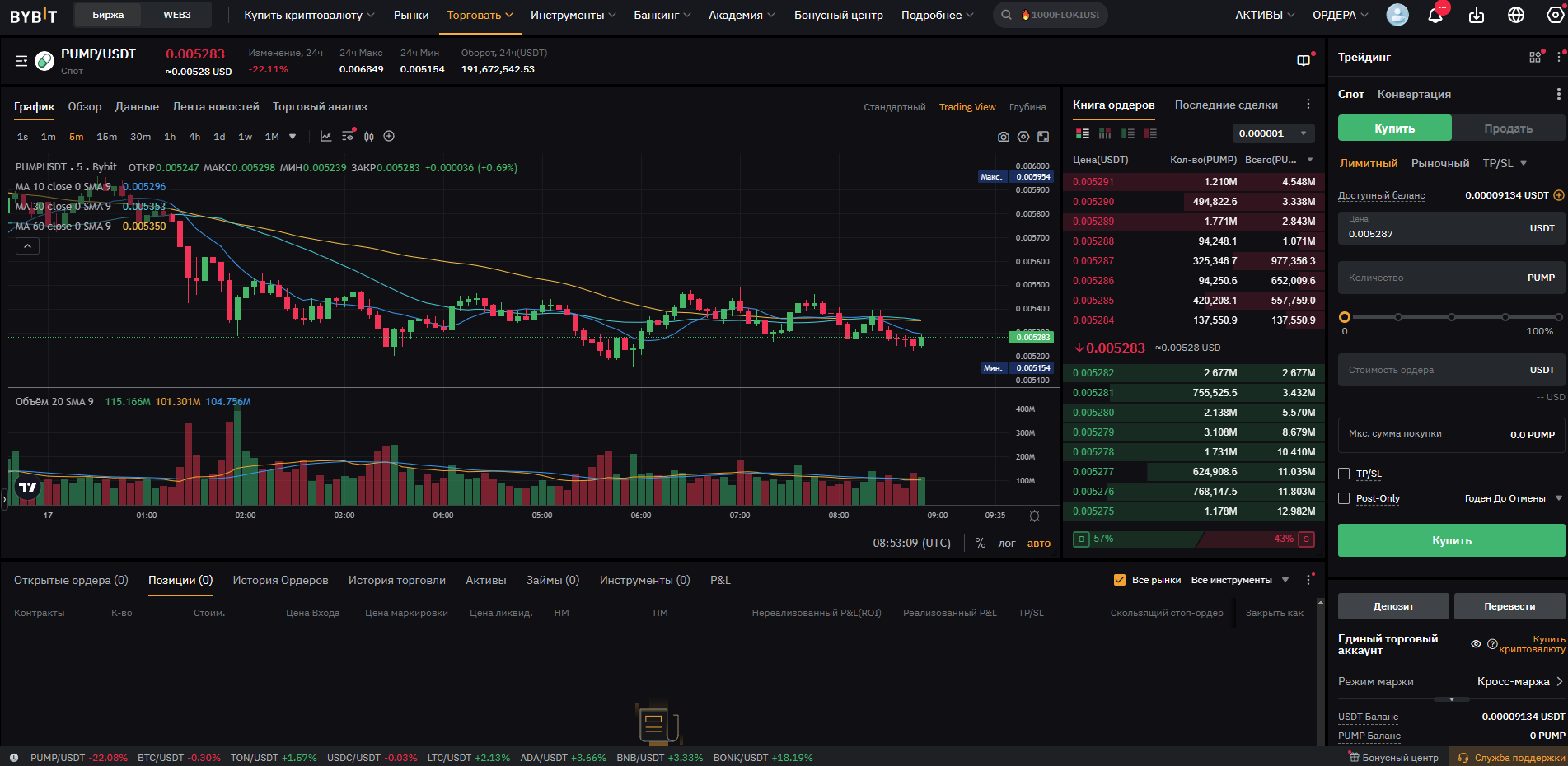Show the side-by-side order book layout

1105,133
